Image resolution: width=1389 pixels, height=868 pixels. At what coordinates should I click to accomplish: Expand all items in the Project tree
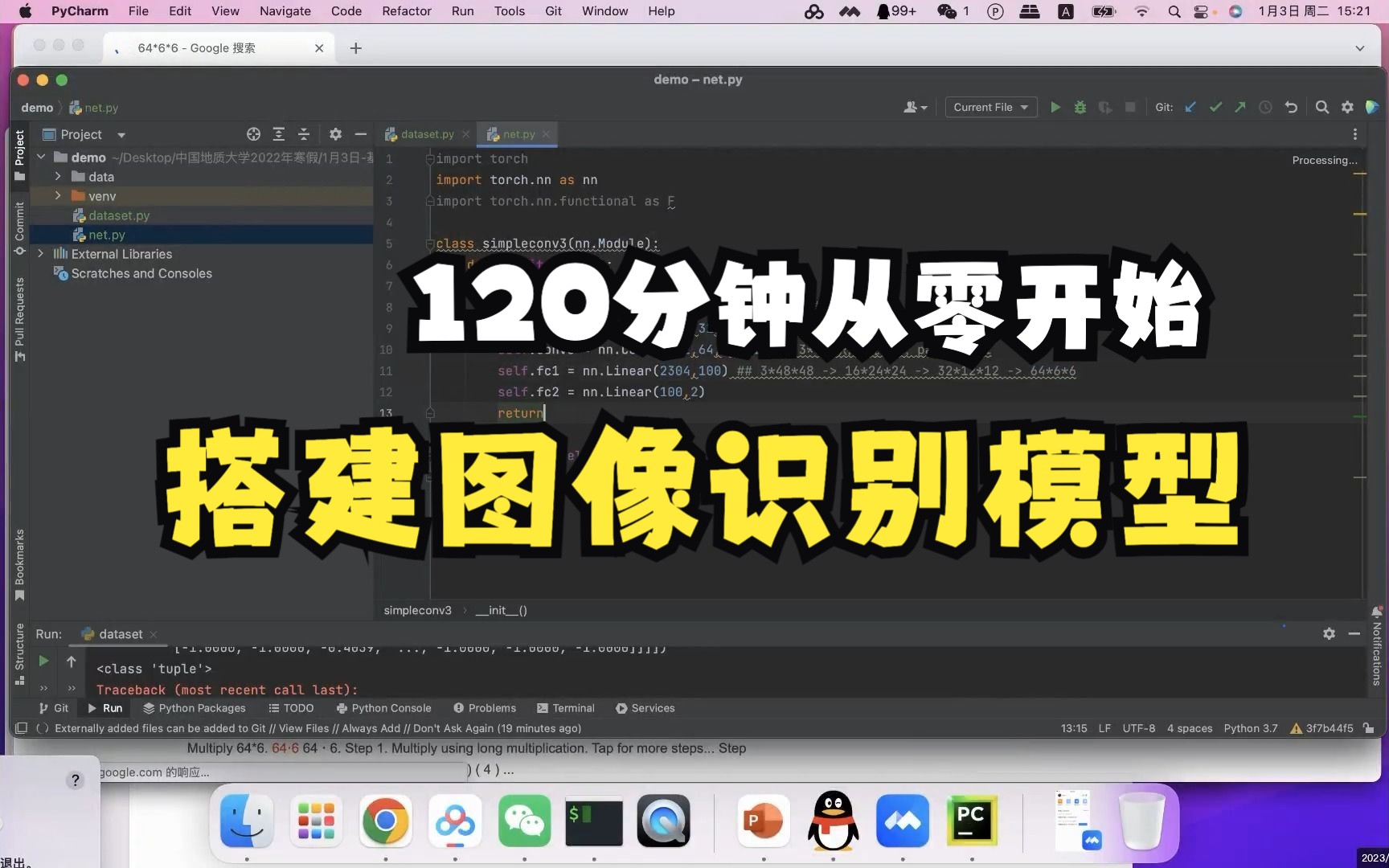point(278,134)
